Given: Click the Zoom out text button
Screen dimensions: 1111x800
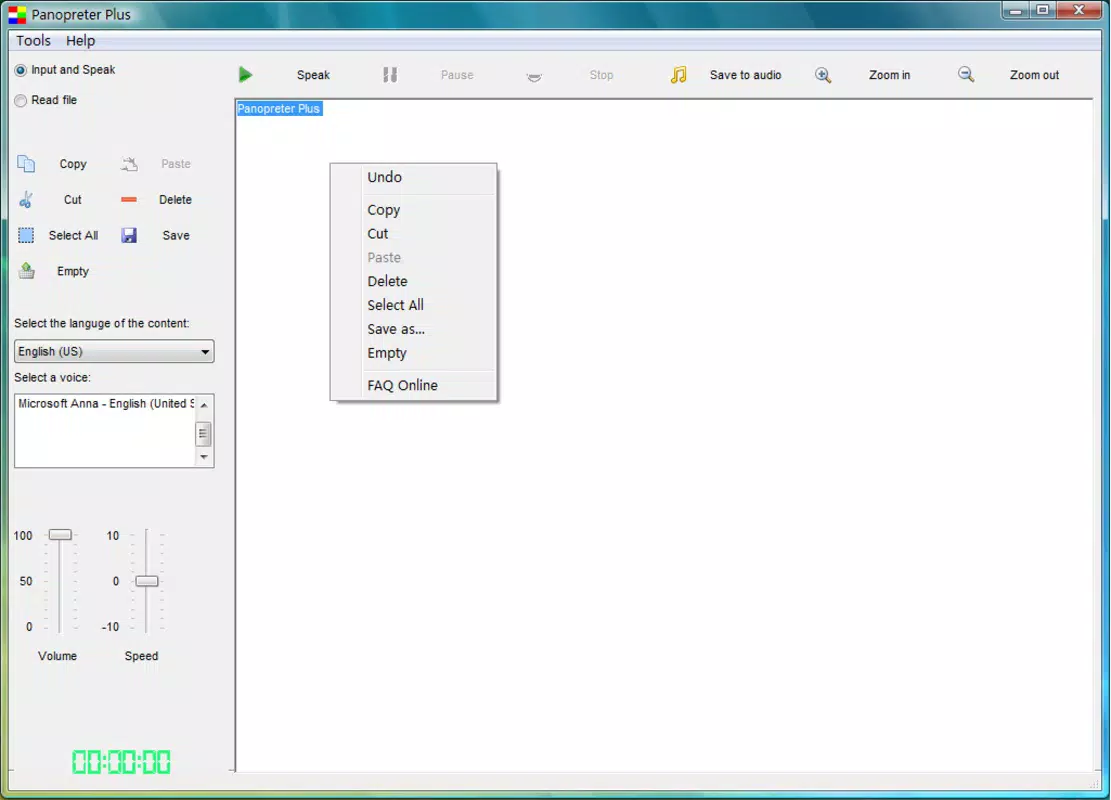Looking at the screenshot, I should [1034, 75].
